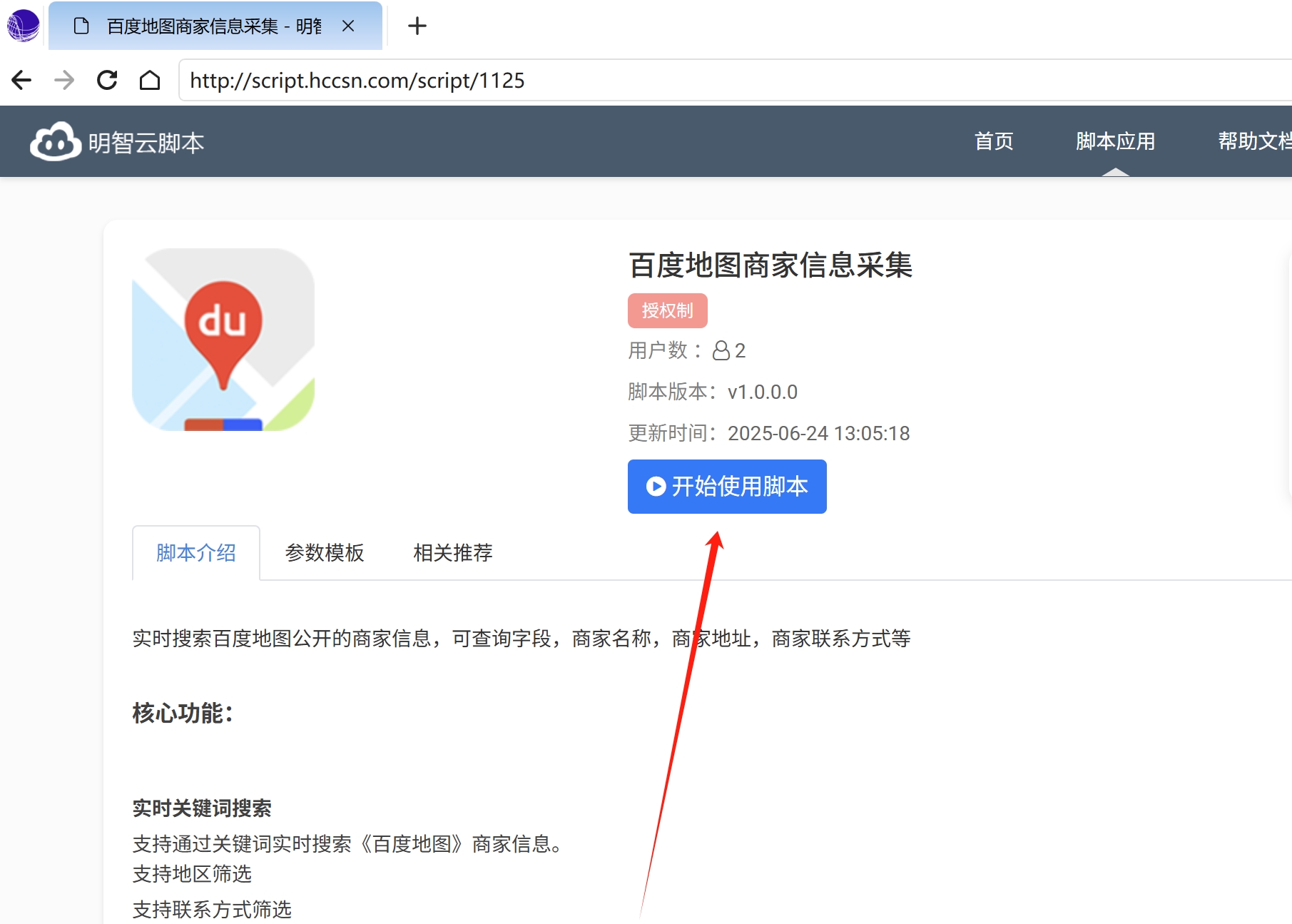The image size is (1292, 924).
Task: Go to browser home page icon
Action: pos(150,80)
